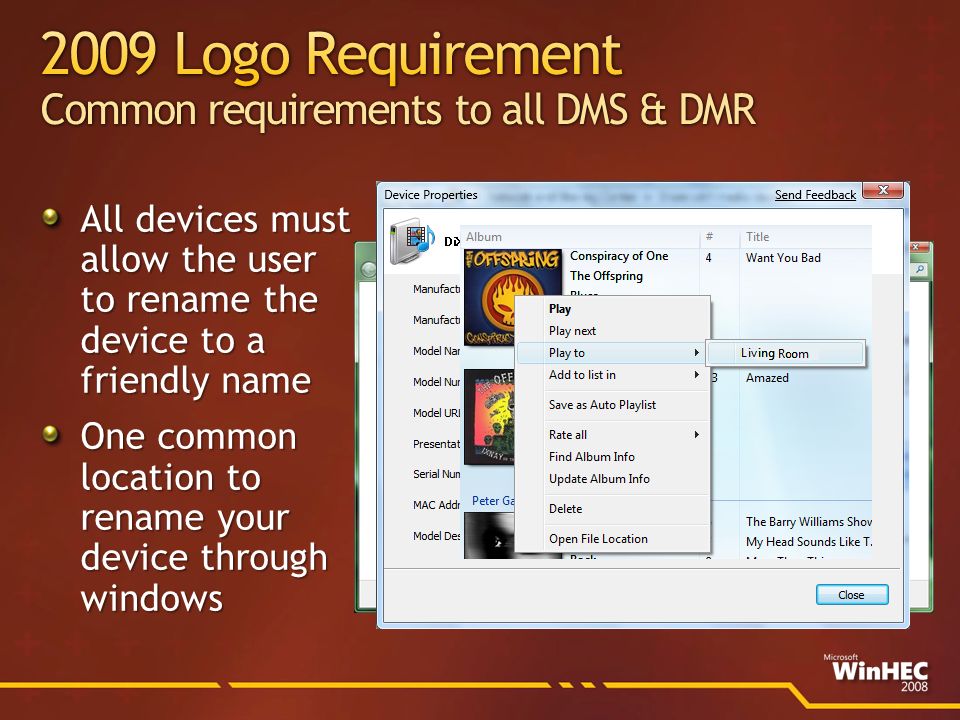Select the second Offspring album cover thumbnail
Image resolution: width=960 pixels, height=720 pixels.
pos(489,416)
